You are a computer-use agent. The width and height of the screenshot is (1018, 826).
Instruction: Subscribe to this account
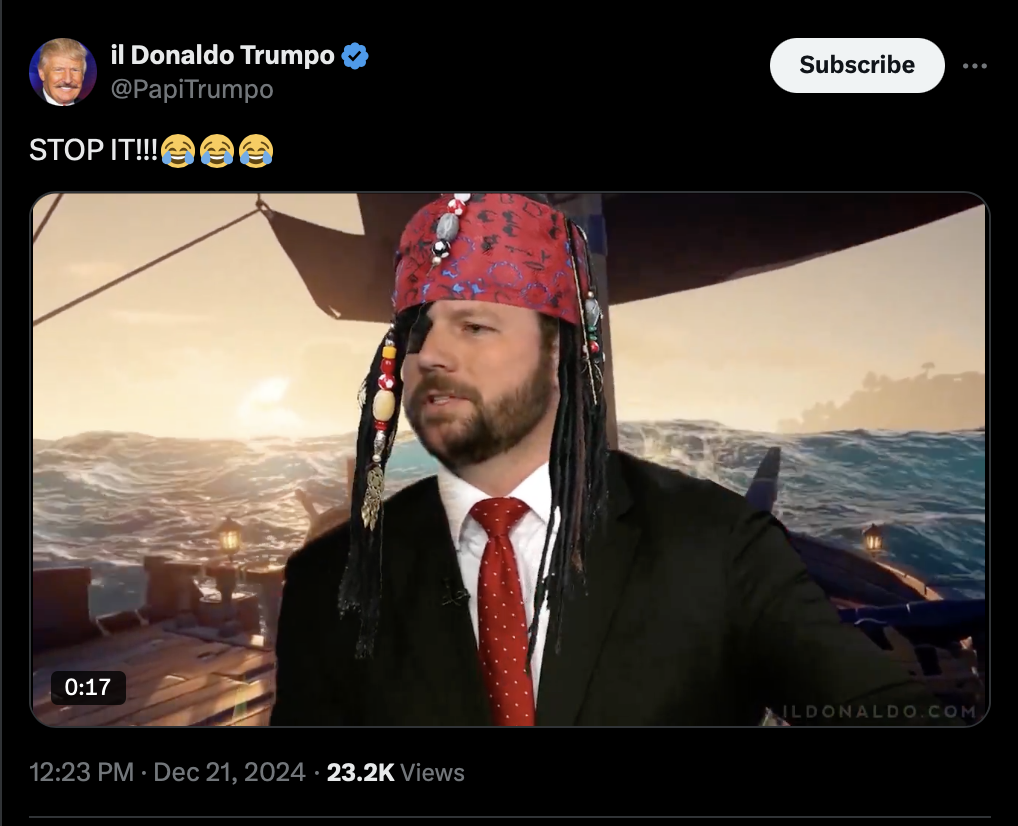[857, 65]
